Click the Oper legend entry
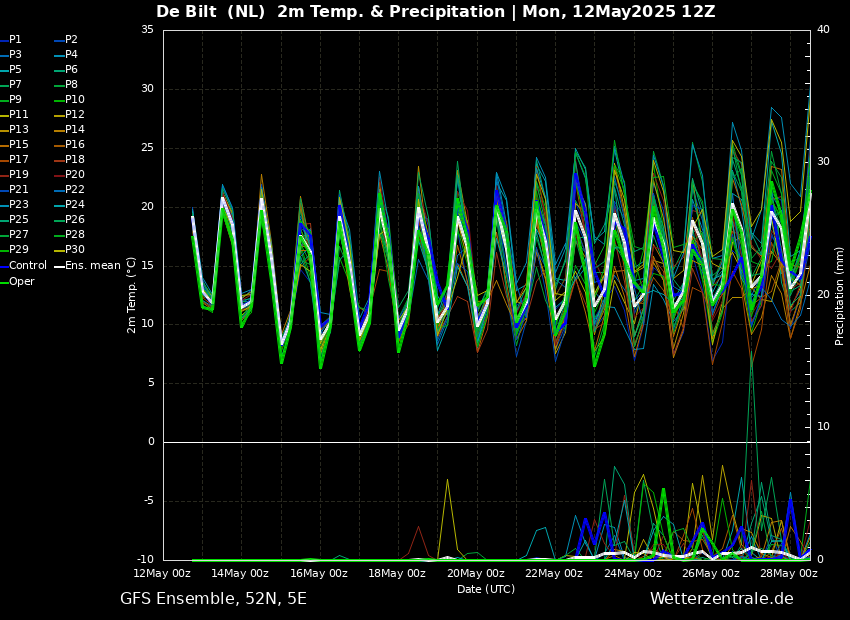This screenshot has width=850, height=620. click(x=17, y=281)
